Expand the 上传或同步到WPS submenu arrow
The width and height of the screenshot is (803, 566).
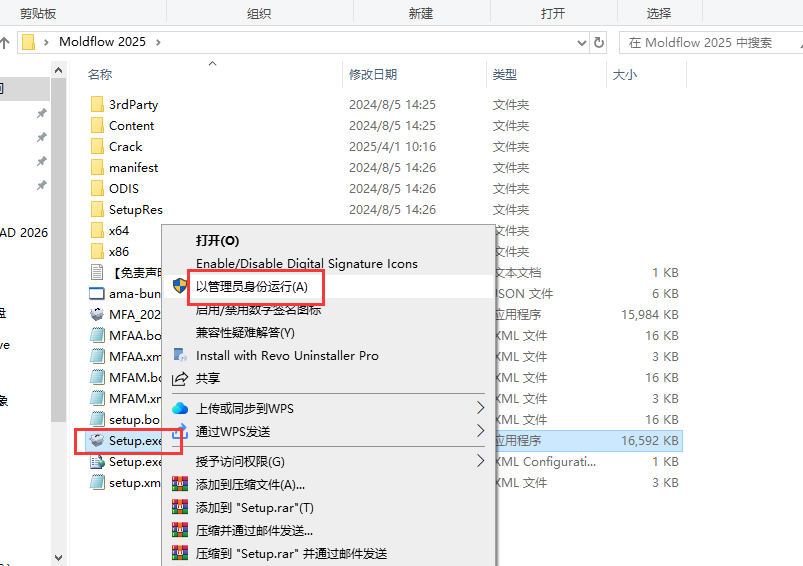coord(480,408)
